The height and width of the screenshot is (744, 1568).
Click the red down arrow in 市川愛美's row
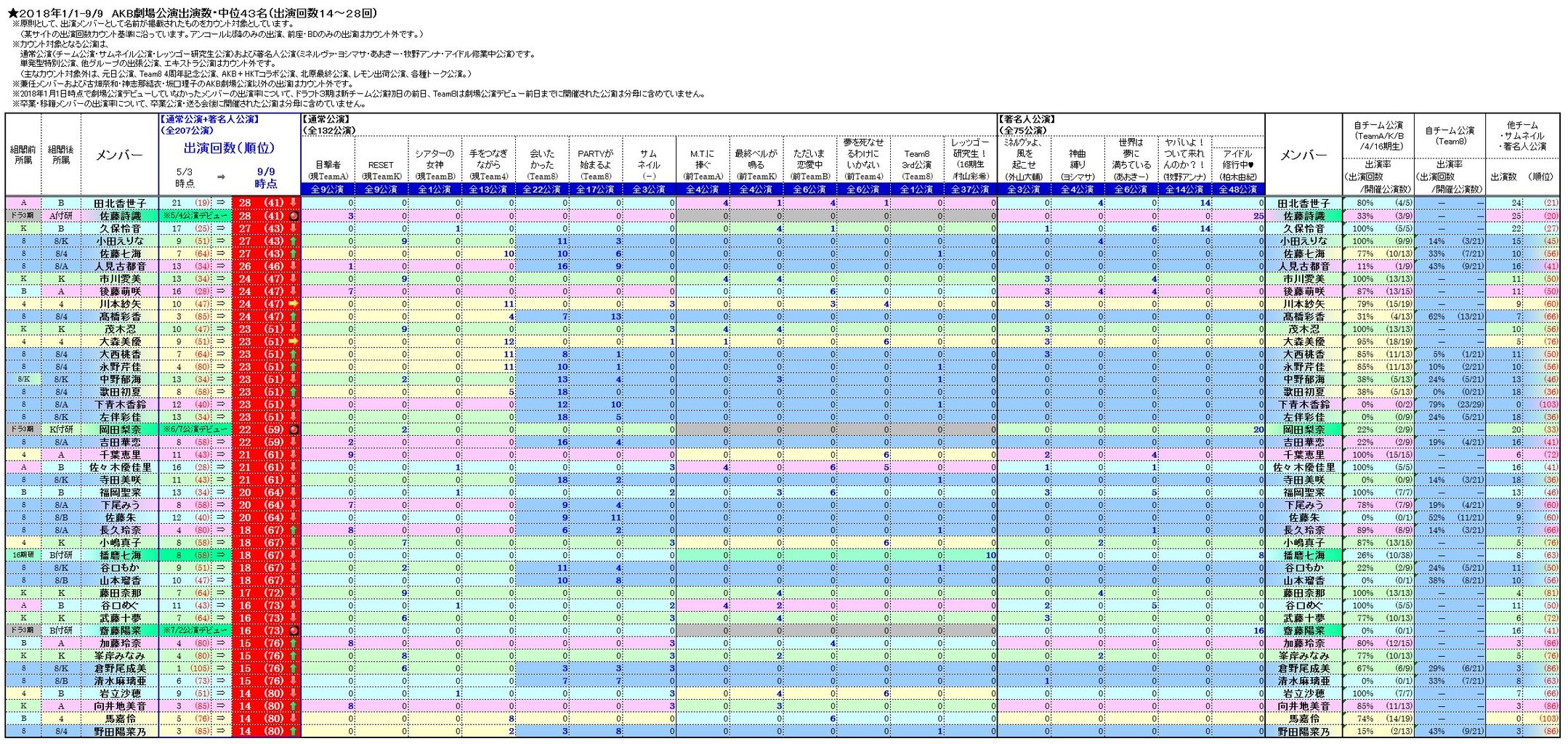294,279
